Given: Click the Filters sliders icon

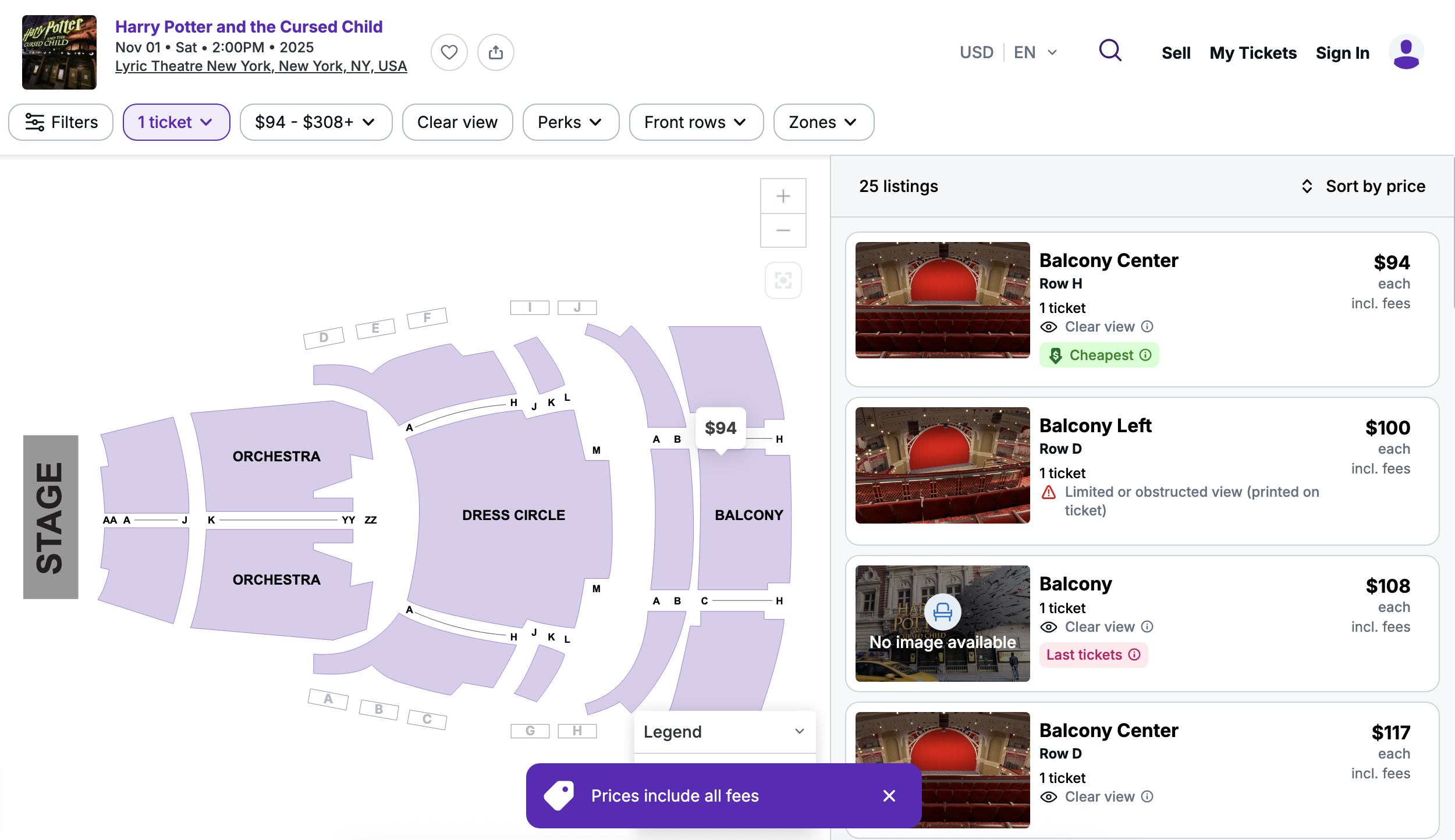Looking at the screenshot, I should [x=35, y=122].
